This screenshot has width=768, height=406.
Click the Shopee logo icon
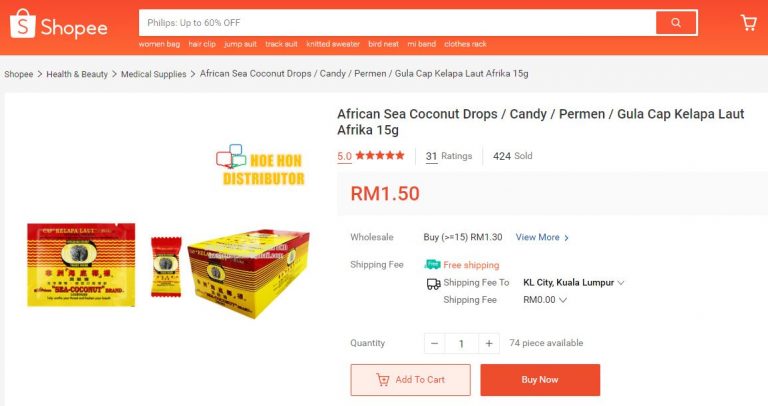(x=22, y=25)
